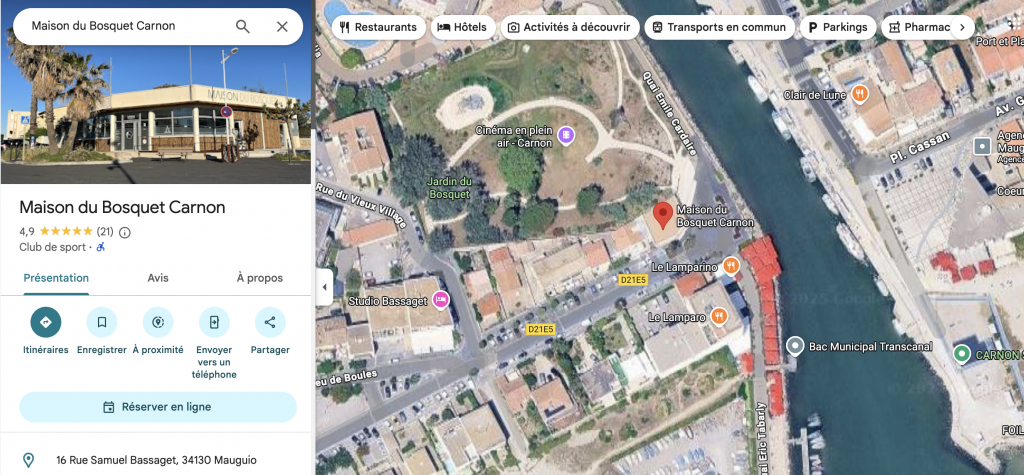
Task: Click the search magnifier icon
Action: pos(243,27)
